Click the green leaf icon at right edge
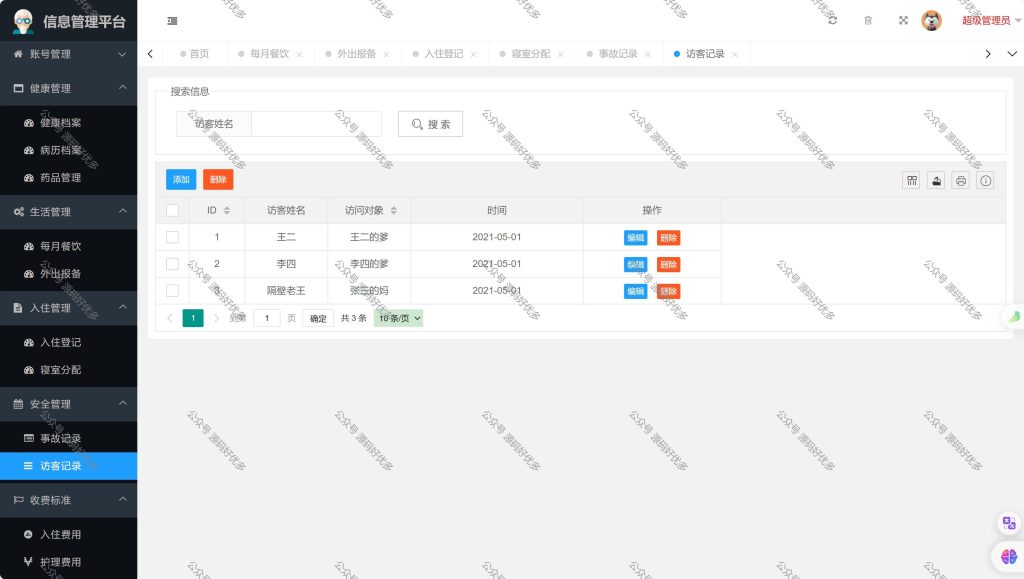This screenshot has width=1024, height=579. click(x=1014, y=317)
